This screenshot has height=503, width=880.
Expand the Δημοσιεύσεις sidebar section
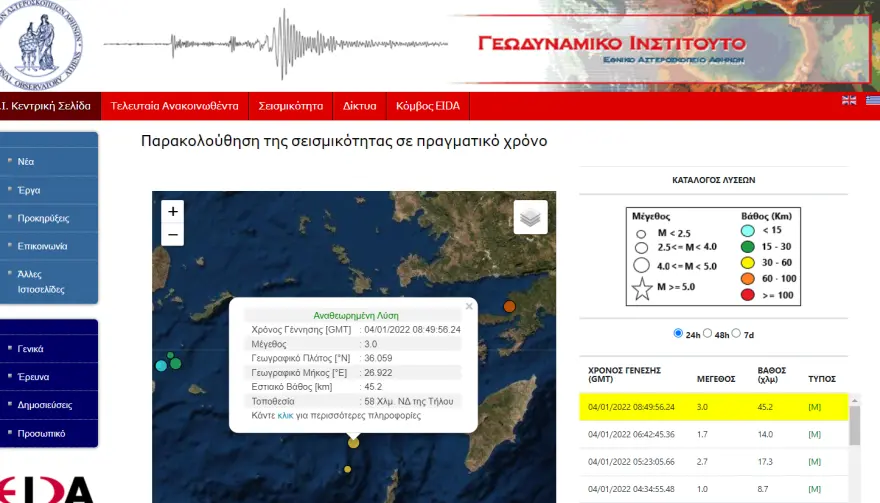click(x=44, y=405)
